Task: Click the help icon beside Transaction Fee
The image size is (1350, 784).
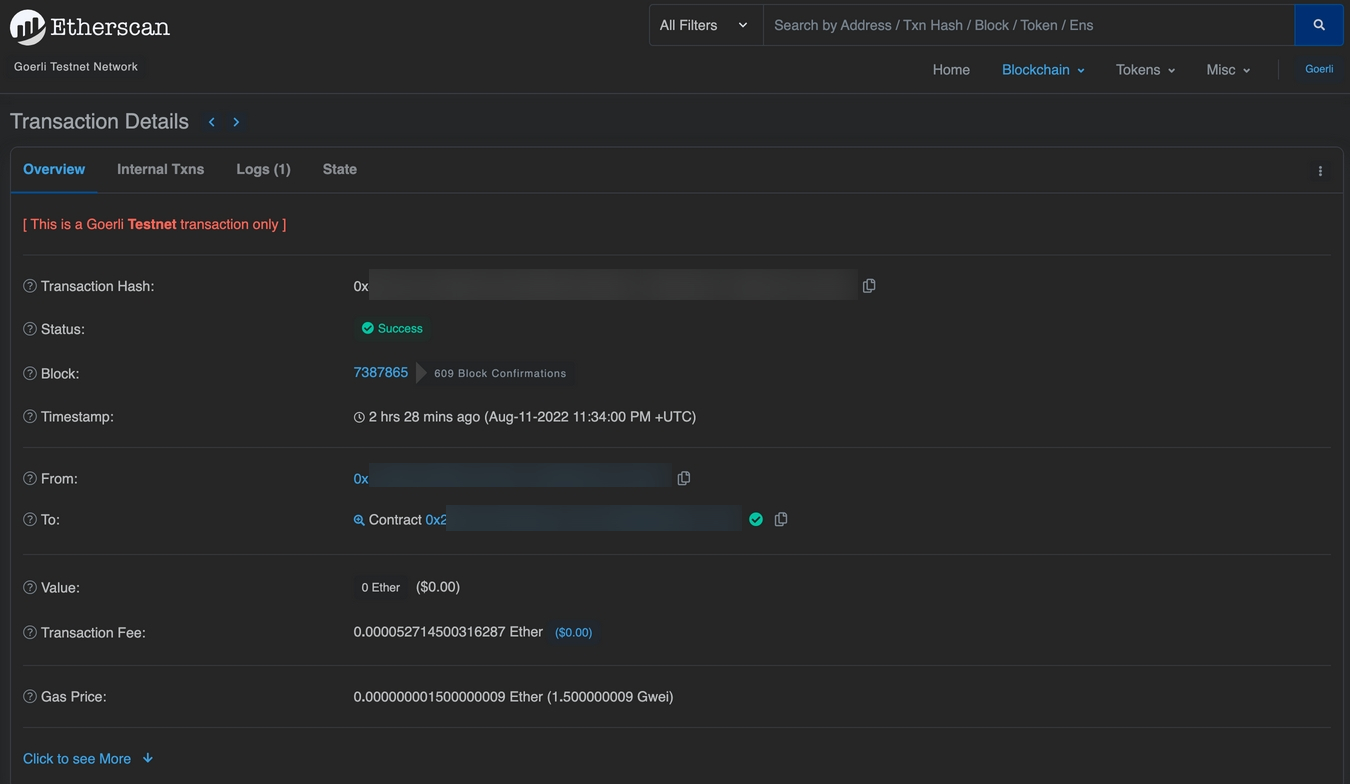Action: coord(30,632)
